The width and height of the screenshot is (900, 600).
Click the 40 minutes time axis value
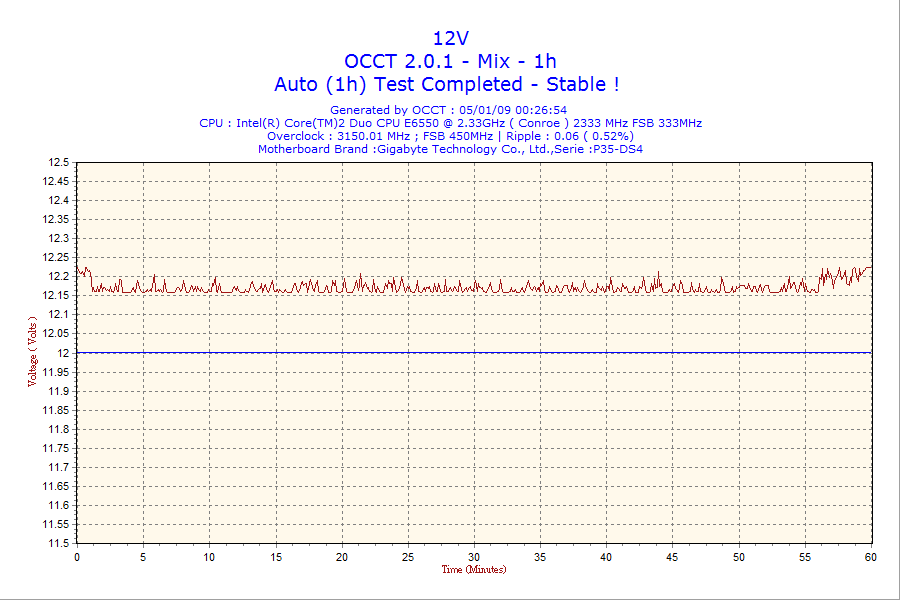606,557
